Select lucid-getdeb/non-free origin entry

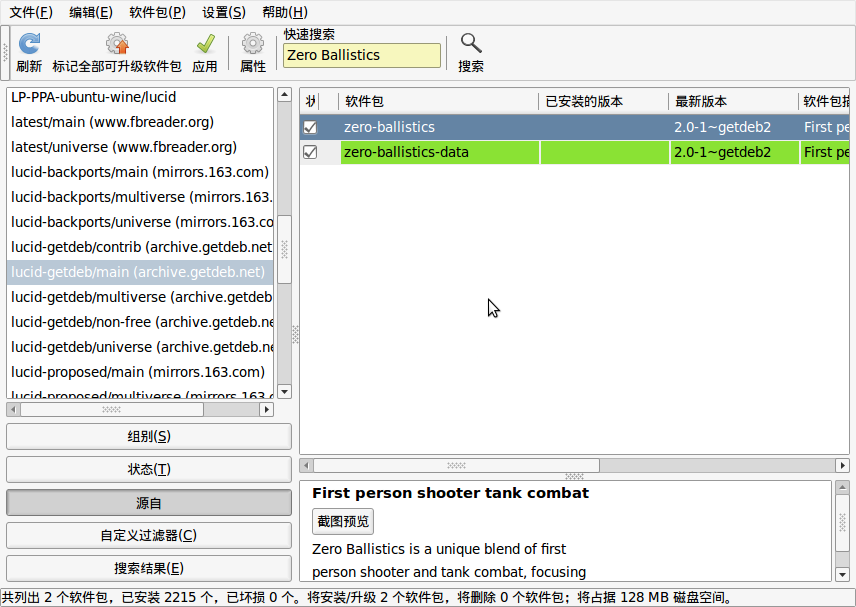pos(140,322)
